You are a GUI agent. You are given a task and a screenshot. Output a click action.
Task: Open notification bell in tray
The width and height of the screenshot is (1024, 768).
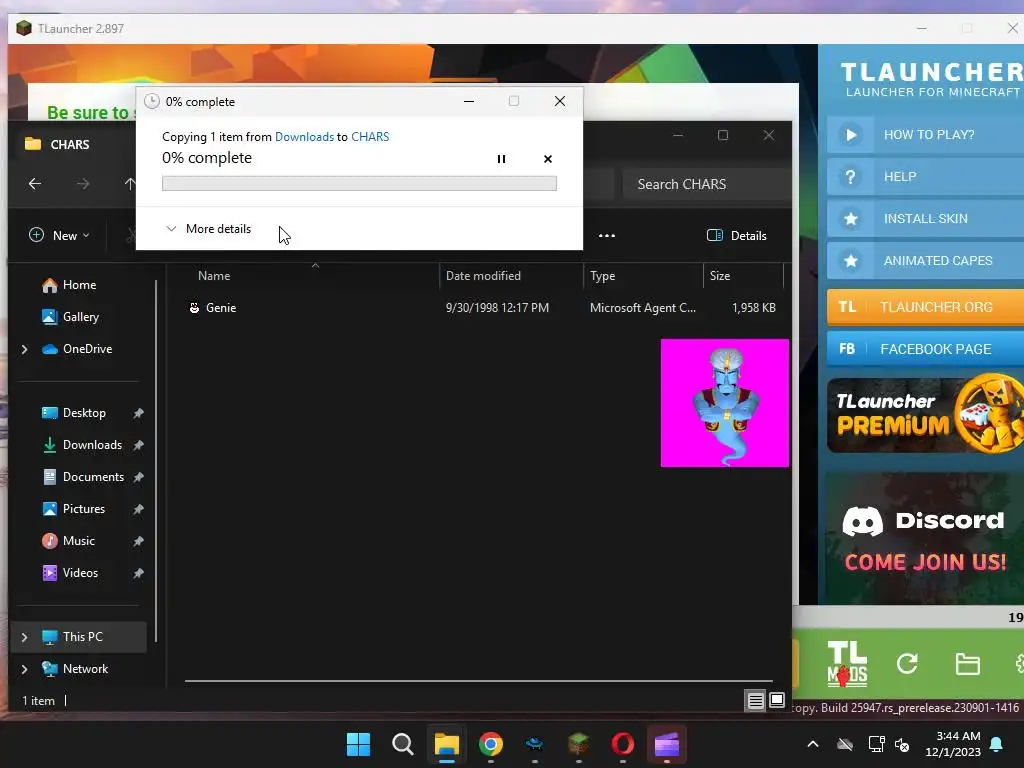pyautogui.click(x=997, y=744)
